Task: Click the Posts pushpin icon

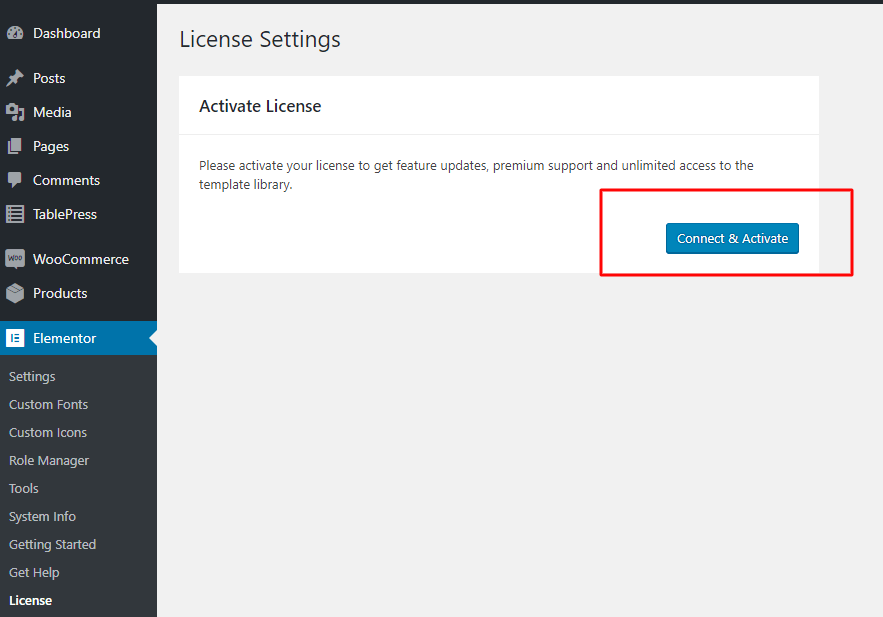Action: coord(15,78)
